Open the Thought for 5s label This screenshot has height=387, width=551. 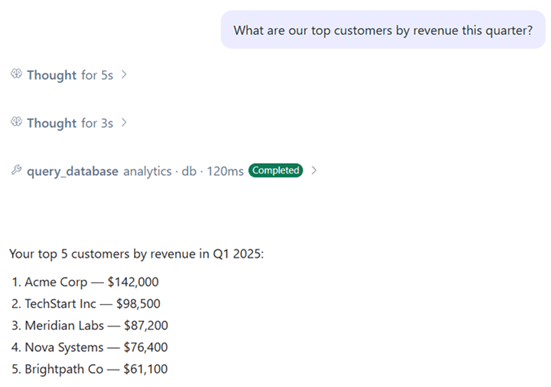click(x=70, y=75)
